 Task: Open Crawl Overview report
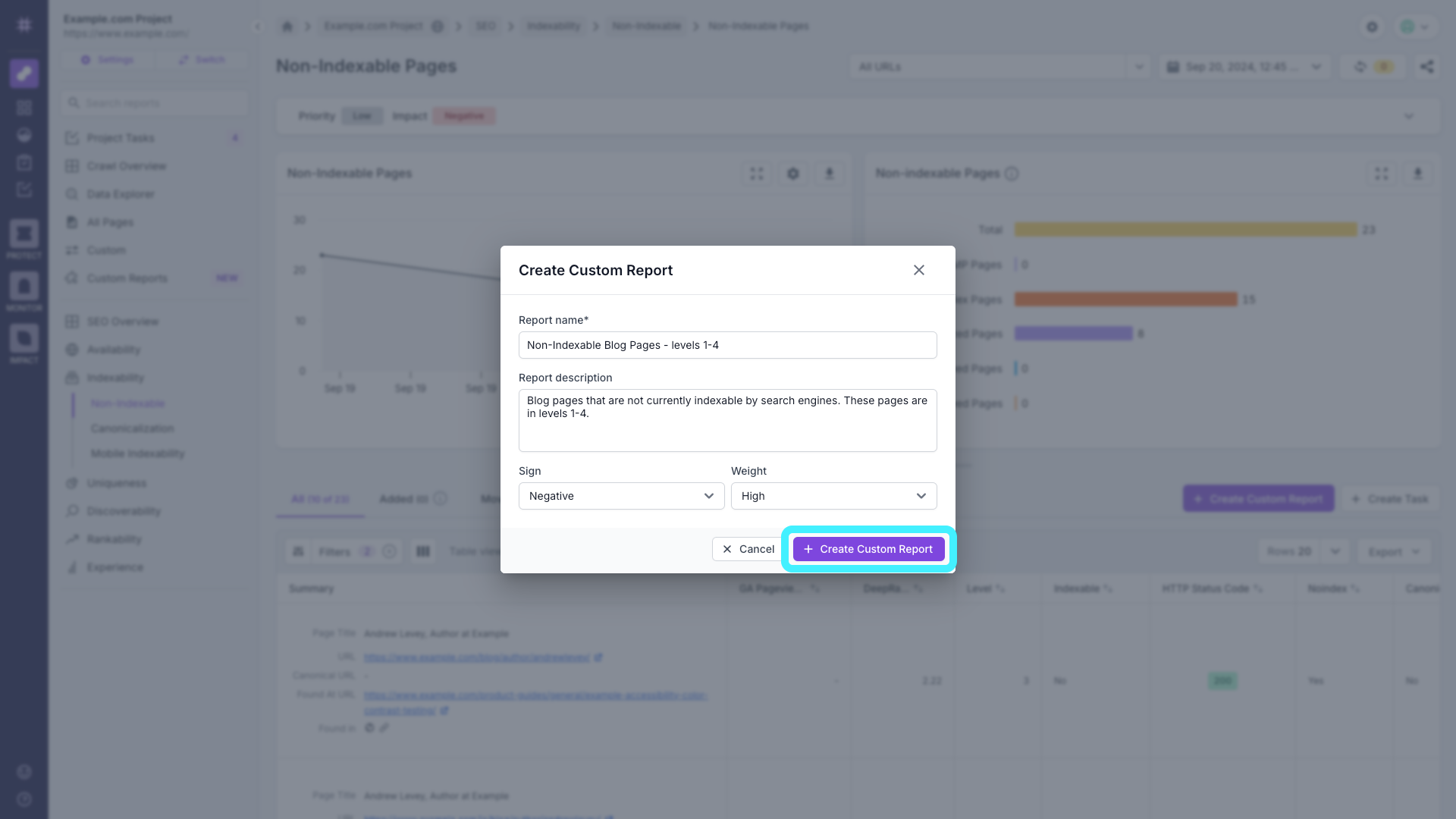(x=126, y=166)
